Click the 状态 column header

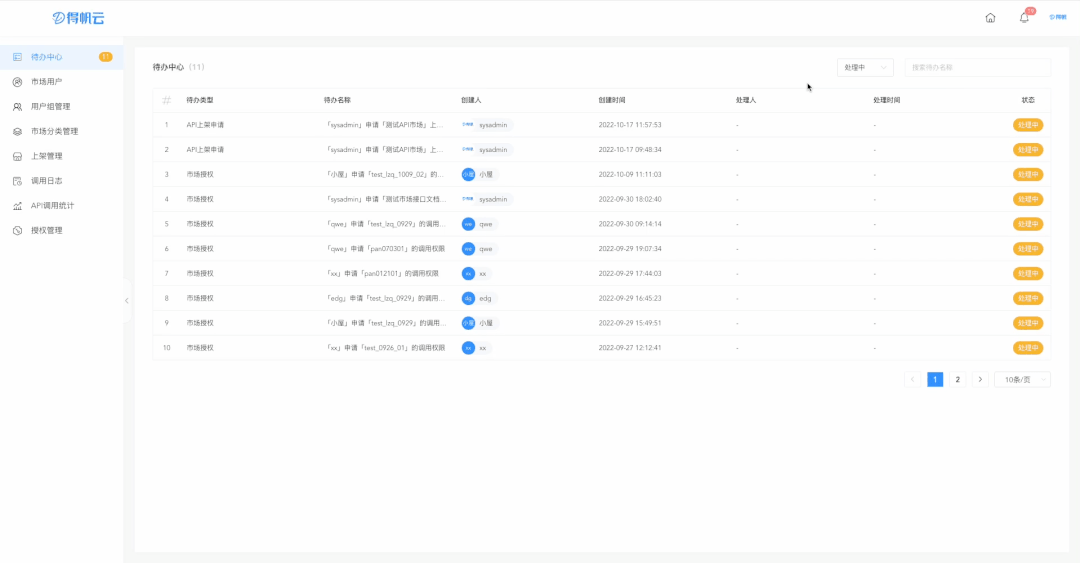[x=1028, y=101]
